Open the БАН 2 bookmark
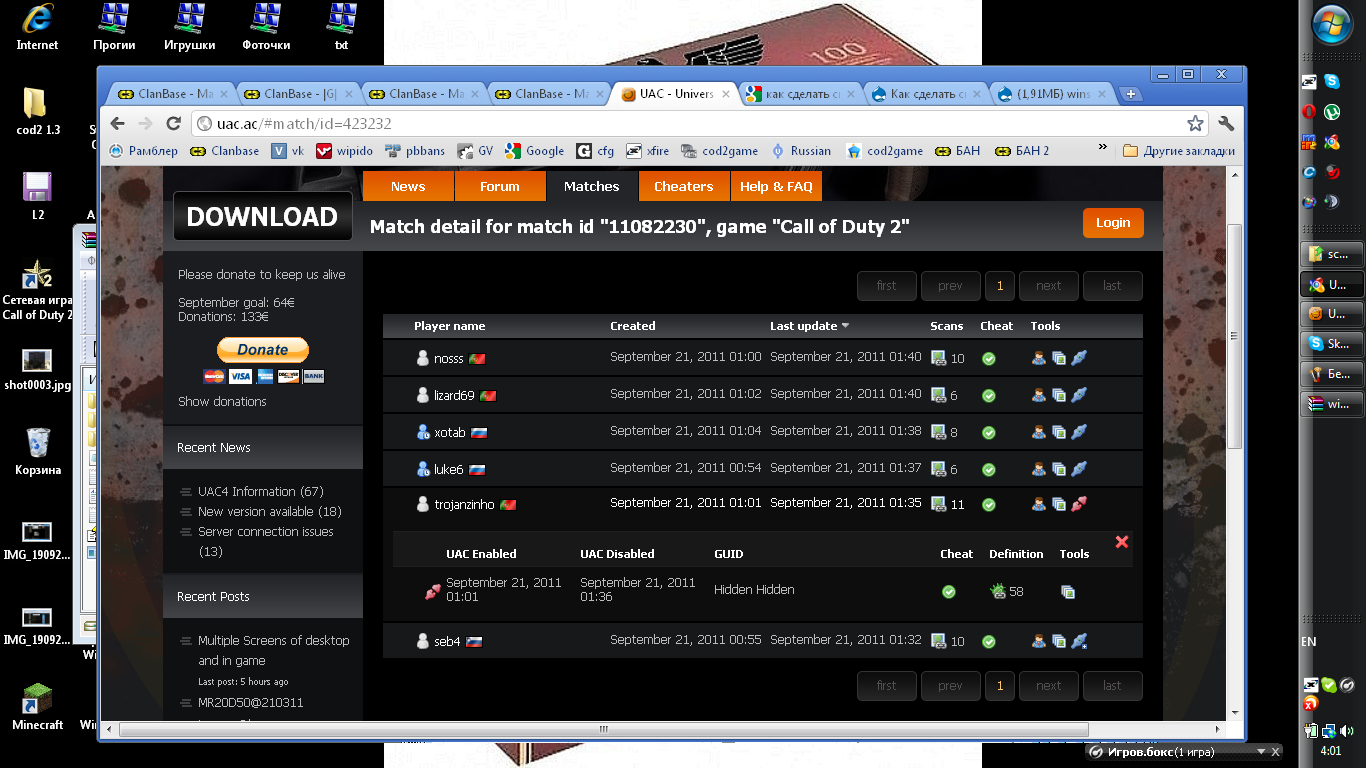Screen dimensions: 1366x768 [1022, 151]
